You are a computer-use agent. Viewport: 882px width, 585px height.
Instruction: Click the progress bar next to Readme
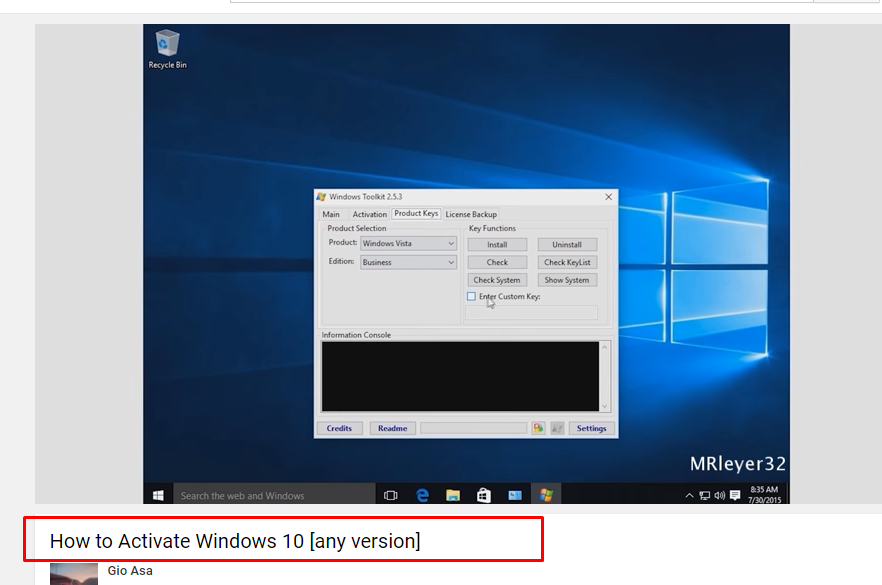tap(474, 429)
